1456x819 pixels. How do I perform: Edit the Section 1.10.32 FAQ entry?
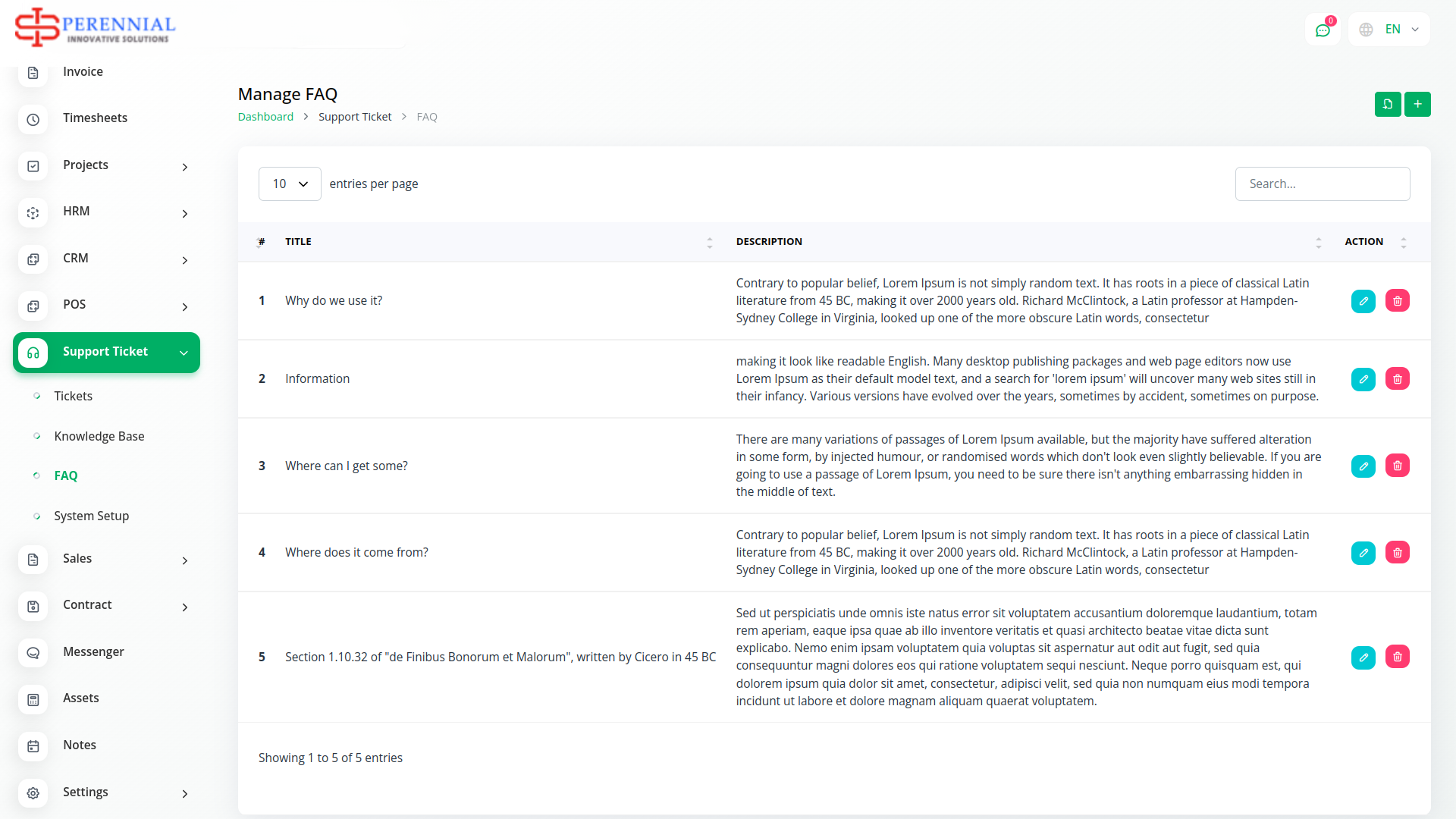click(x=1363, y=657)
